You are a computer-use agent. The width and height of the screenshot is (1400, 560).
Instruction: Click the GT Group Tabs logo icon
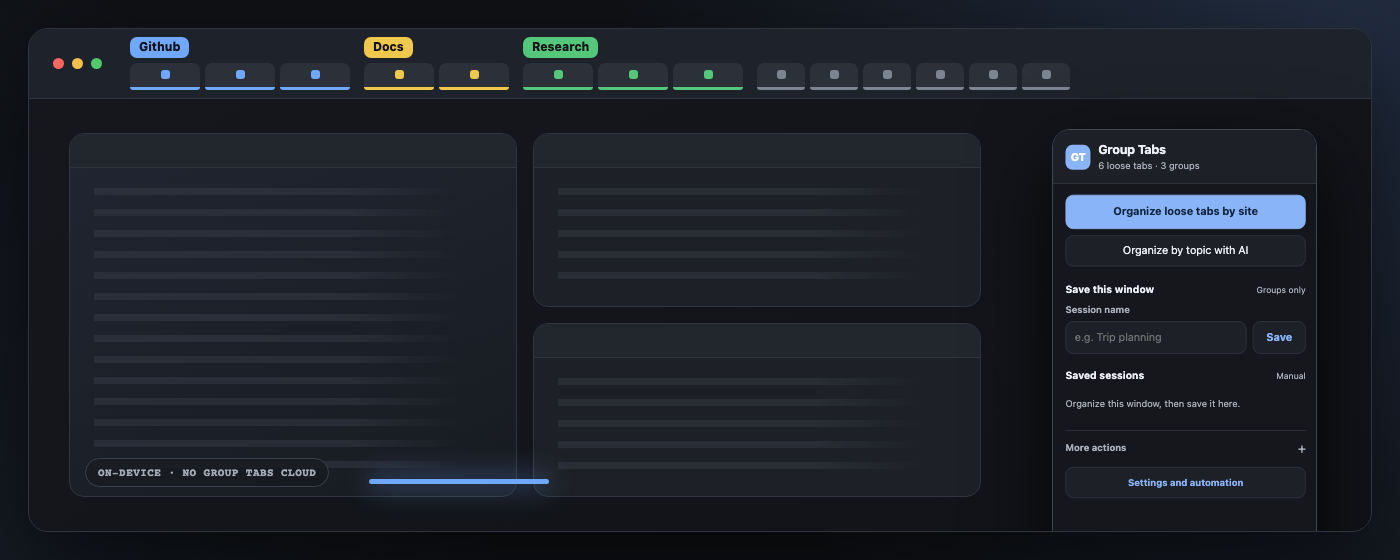[x=1078, y=157]
